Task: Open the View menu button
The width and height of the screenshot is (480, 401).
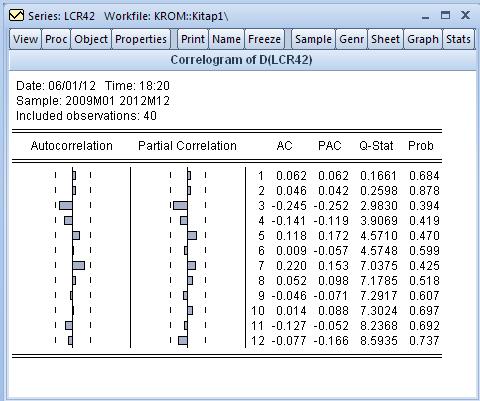Action: 25,39
